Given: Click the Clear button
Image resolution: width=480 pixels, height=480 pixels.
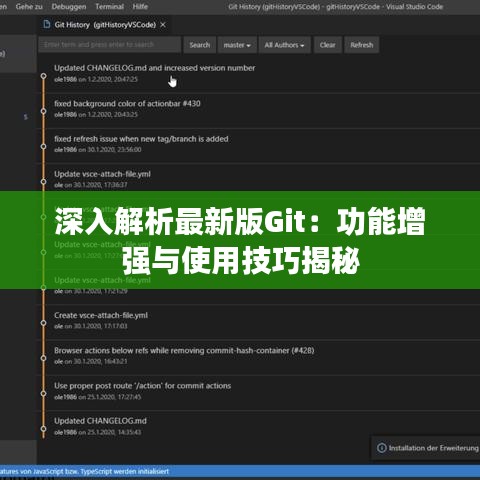Looking at the screenshot, I should click(327, 45).
